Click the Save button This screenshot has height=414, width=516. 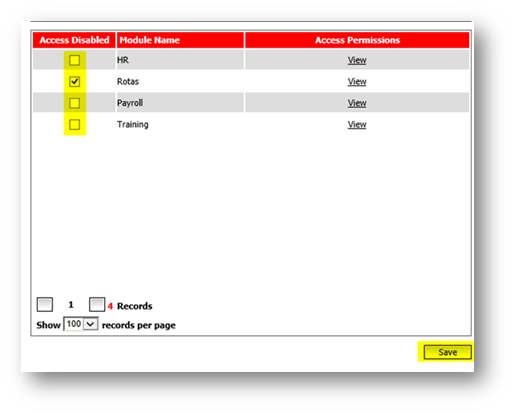point(447,352)
